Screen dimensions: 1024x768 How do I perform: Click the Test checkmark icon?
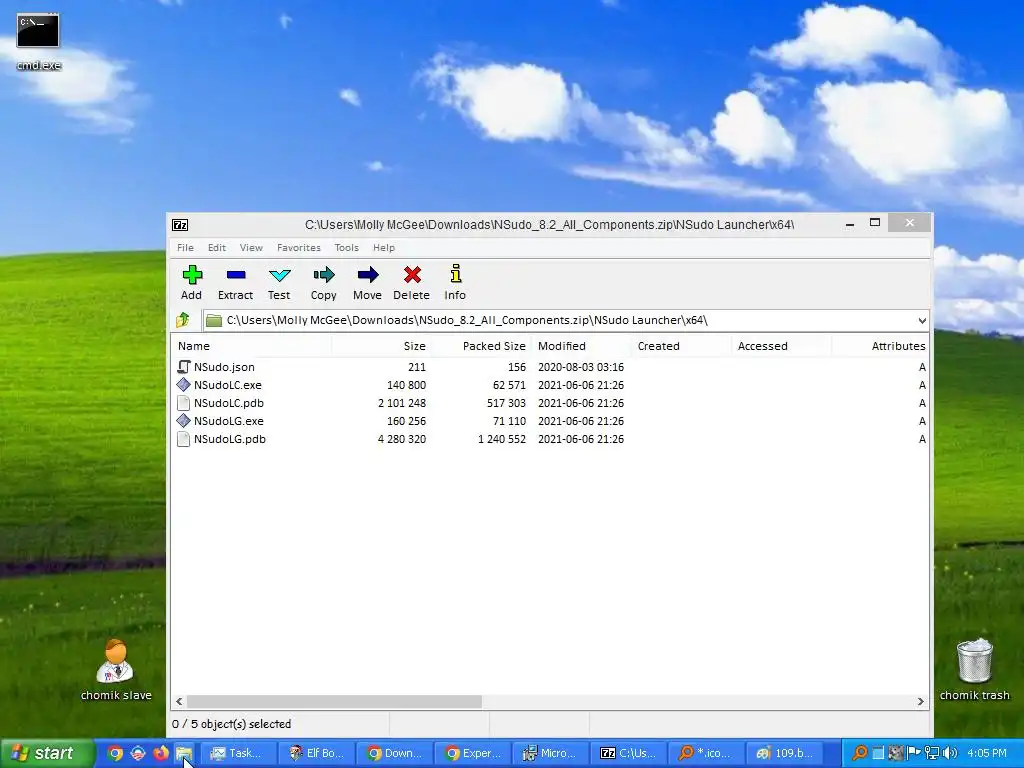[280, 275]
